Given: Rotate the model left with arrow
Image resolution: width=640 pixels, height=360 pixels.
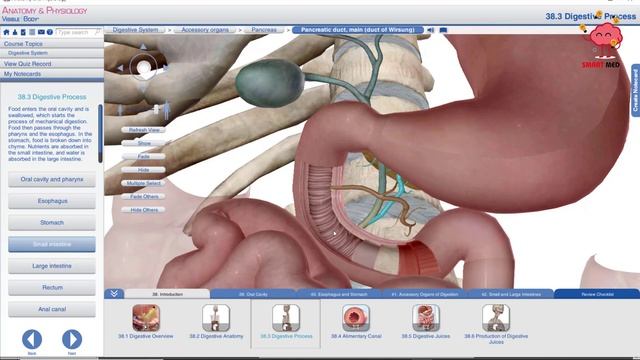Looking at the screenshot, I should click(x=120, y=68).
